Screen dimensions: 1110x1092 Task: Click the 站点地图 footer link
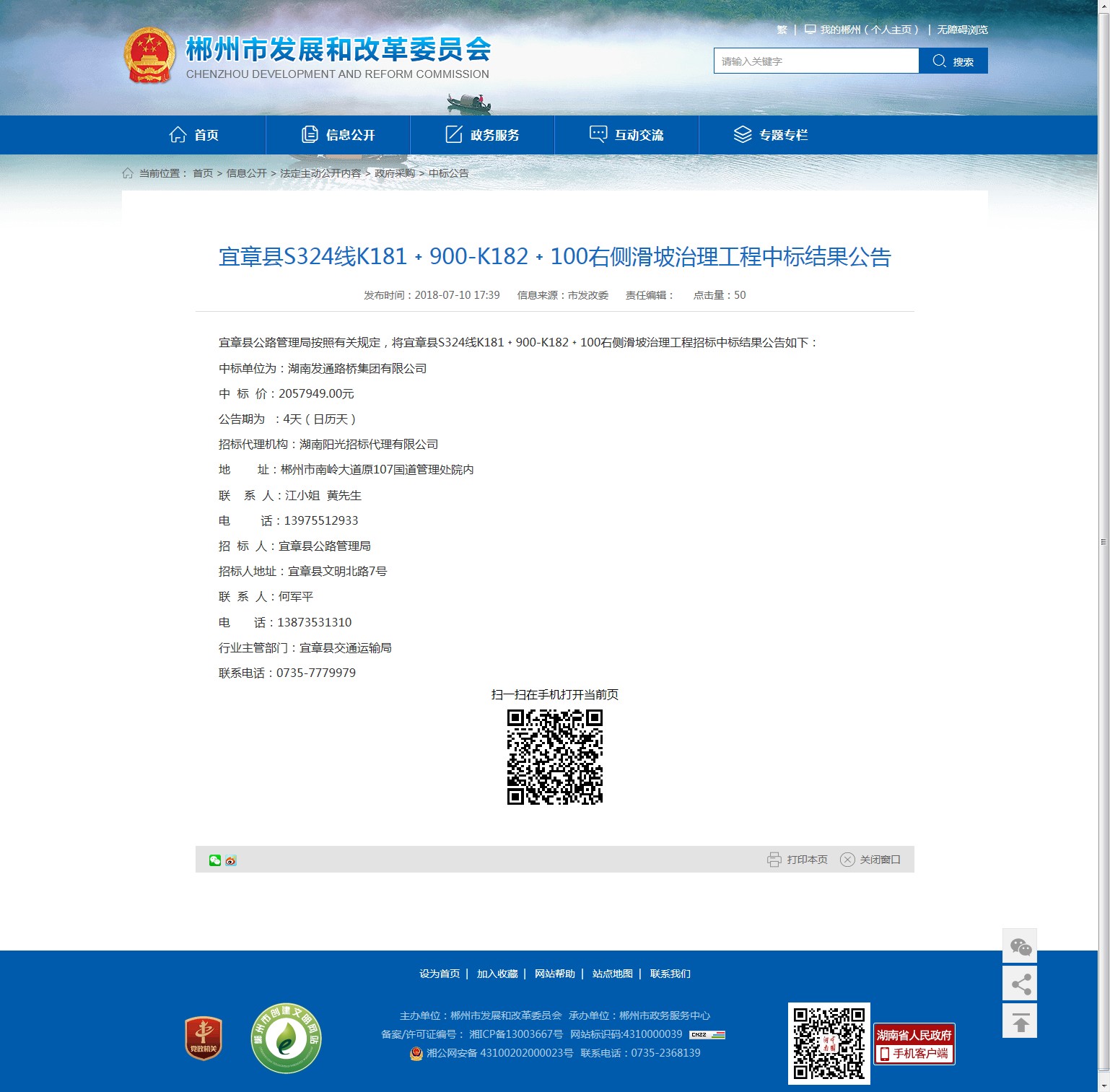click(x=612, y=974)
